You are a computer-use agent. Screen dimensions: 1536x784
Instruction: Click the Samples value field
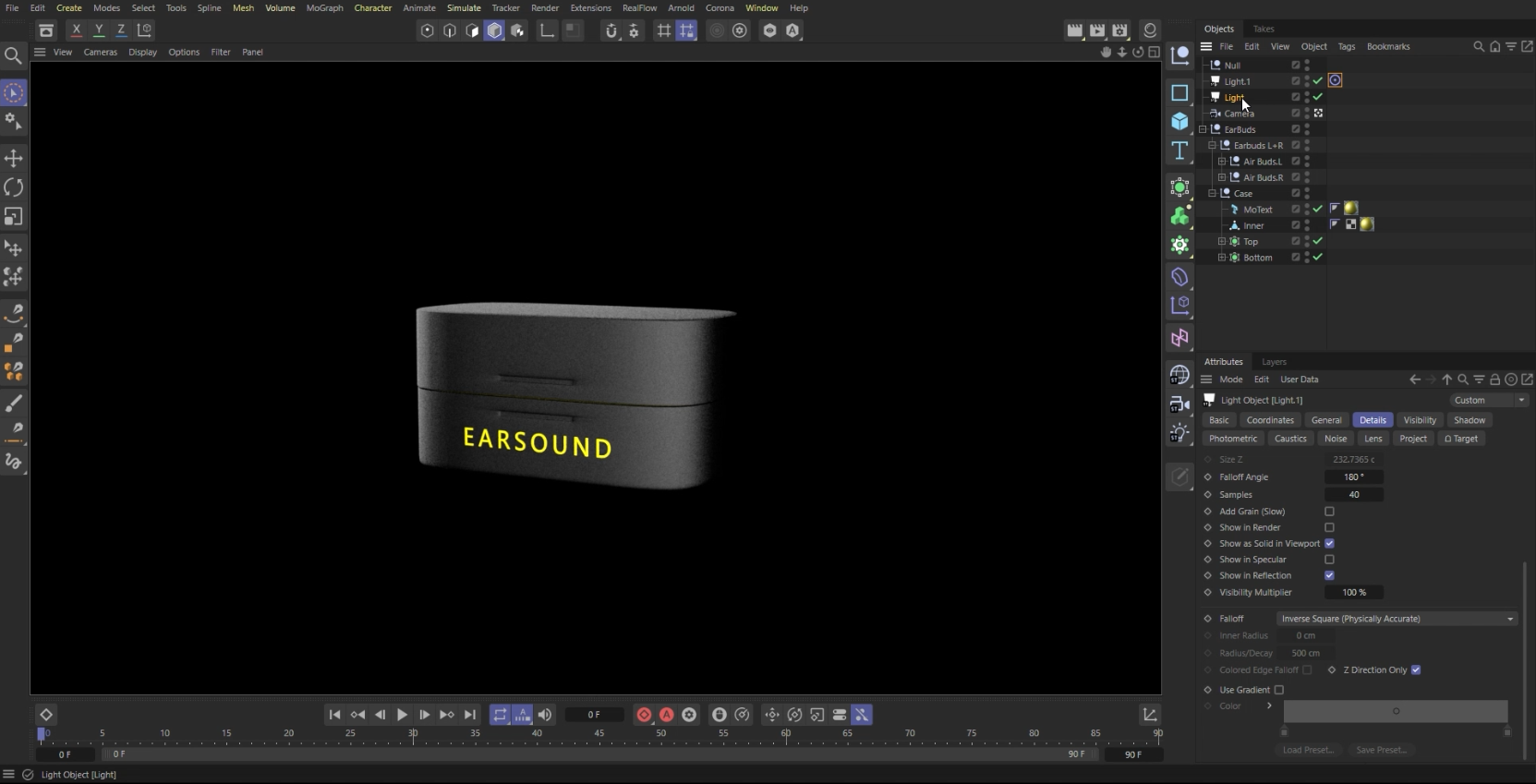click(x=1354, y=495)
